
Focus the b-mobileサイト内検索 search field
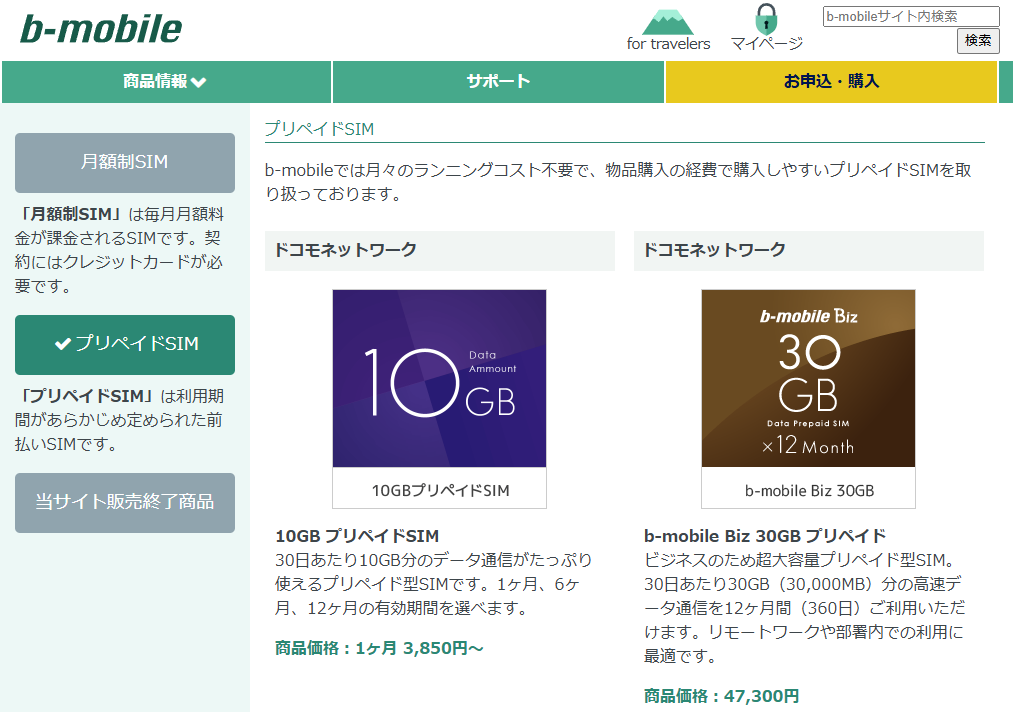point(911,16)
